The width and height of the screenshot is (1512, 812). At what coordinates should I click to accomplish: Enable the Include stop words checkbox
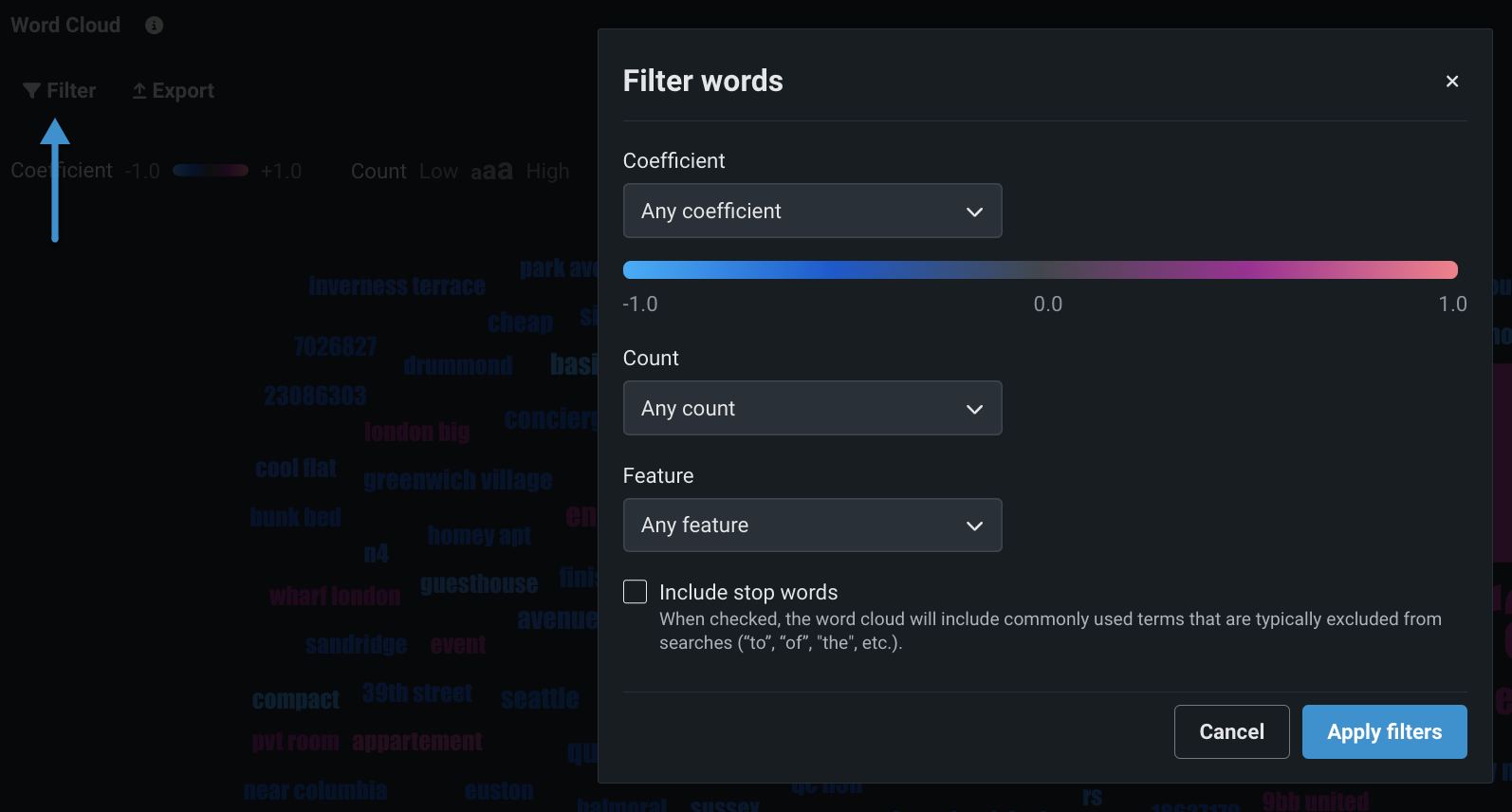tap(635, 592)
